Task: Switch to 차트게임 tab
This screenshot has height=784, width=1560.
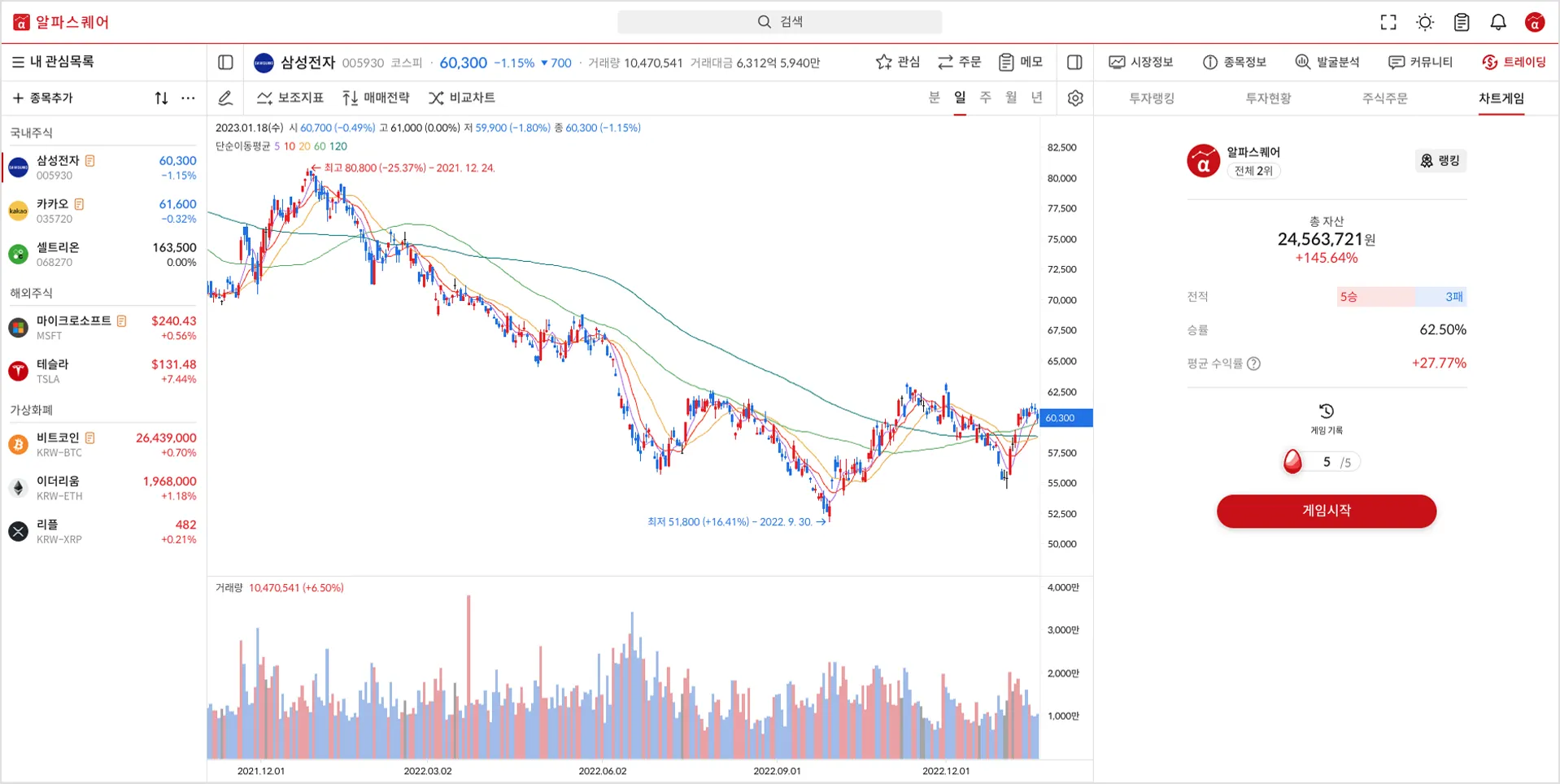Action: (x=1501, y=98)
